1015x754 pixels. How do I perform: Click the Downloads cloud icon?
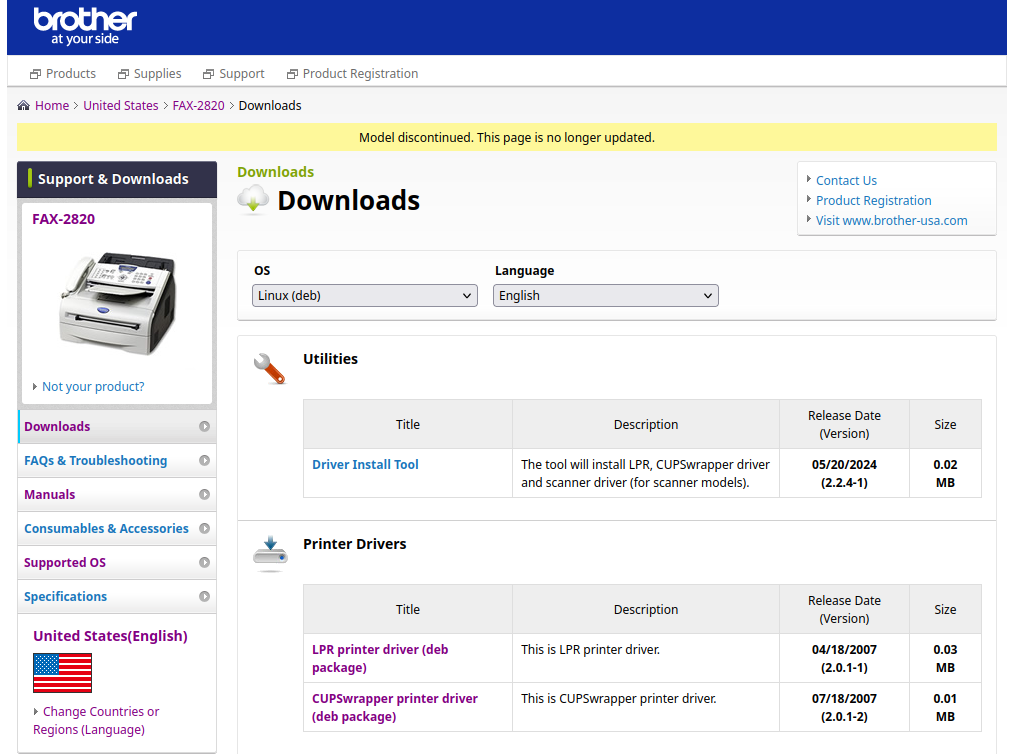pos(253,199)
